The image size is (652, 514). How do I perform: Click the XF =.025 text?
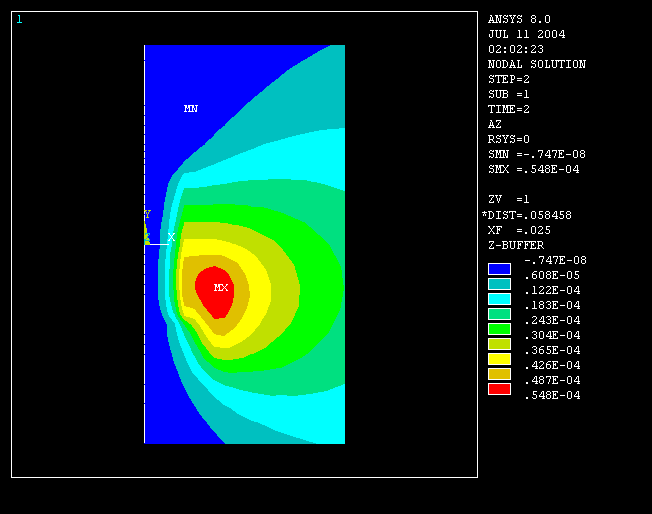point(519,230)
